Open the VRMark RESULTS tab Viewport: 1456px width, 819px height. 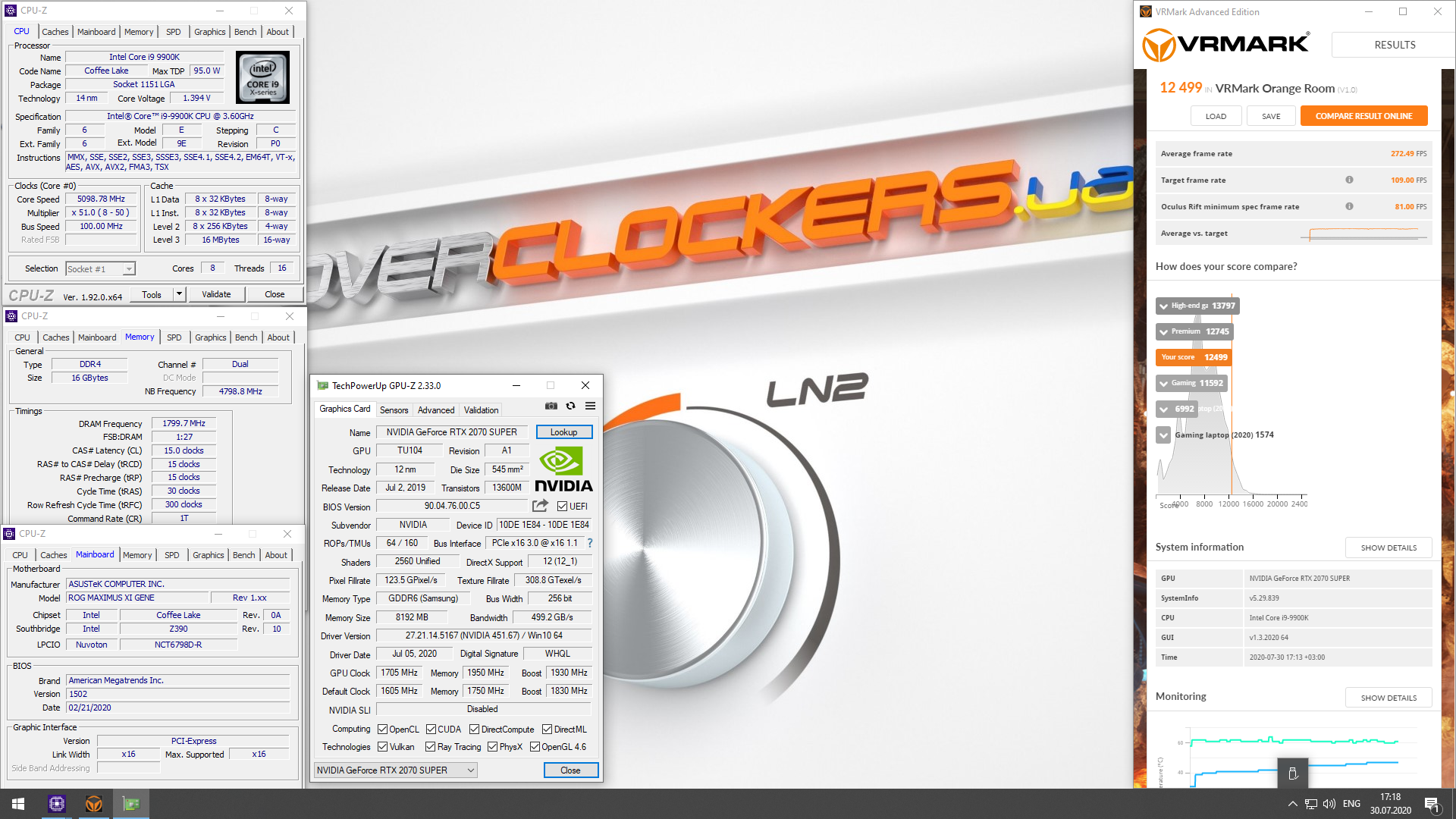coord(1395,45)
